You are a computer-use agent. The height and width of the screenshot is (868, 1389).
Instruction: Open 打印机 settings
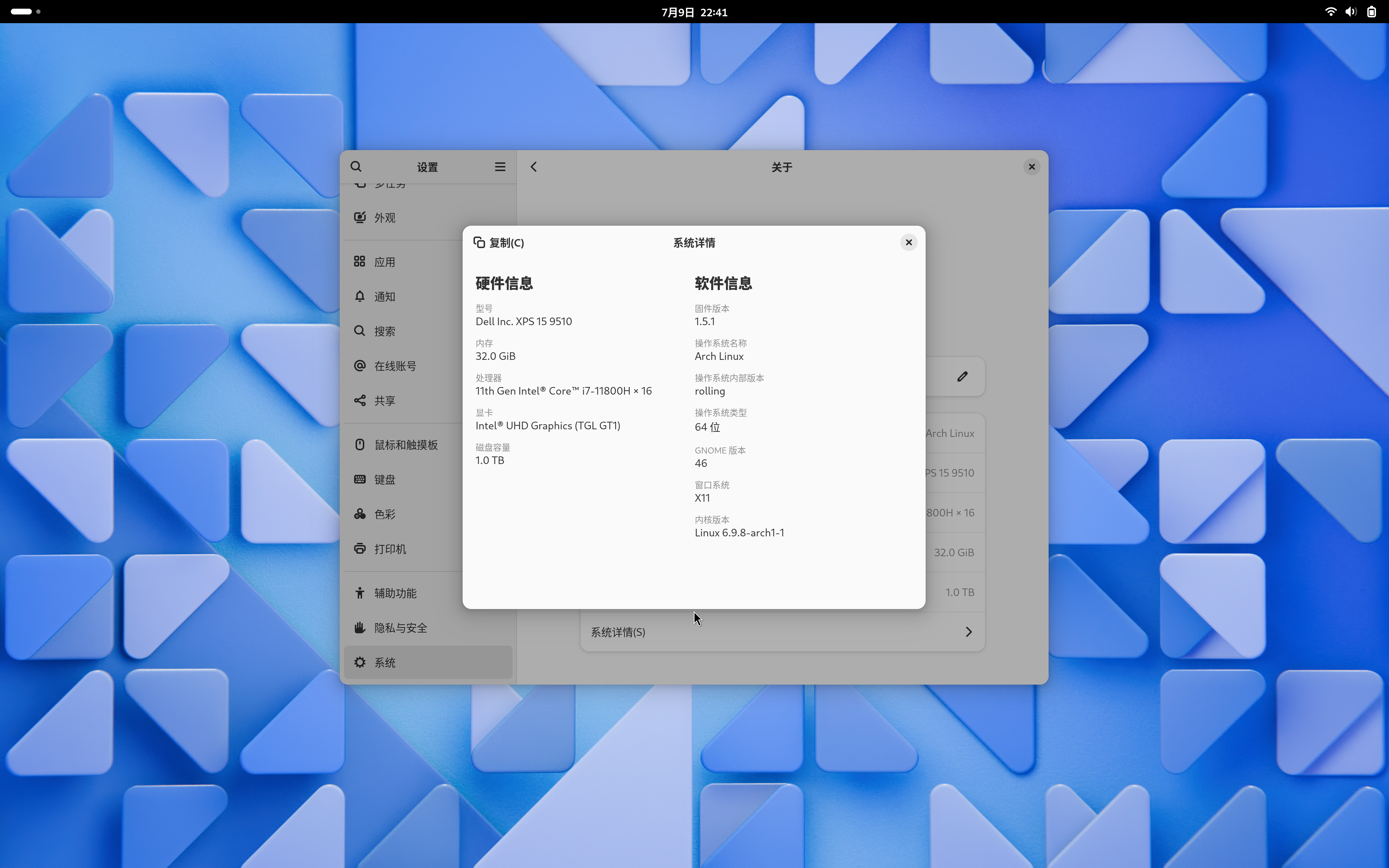tap(428, 549)
